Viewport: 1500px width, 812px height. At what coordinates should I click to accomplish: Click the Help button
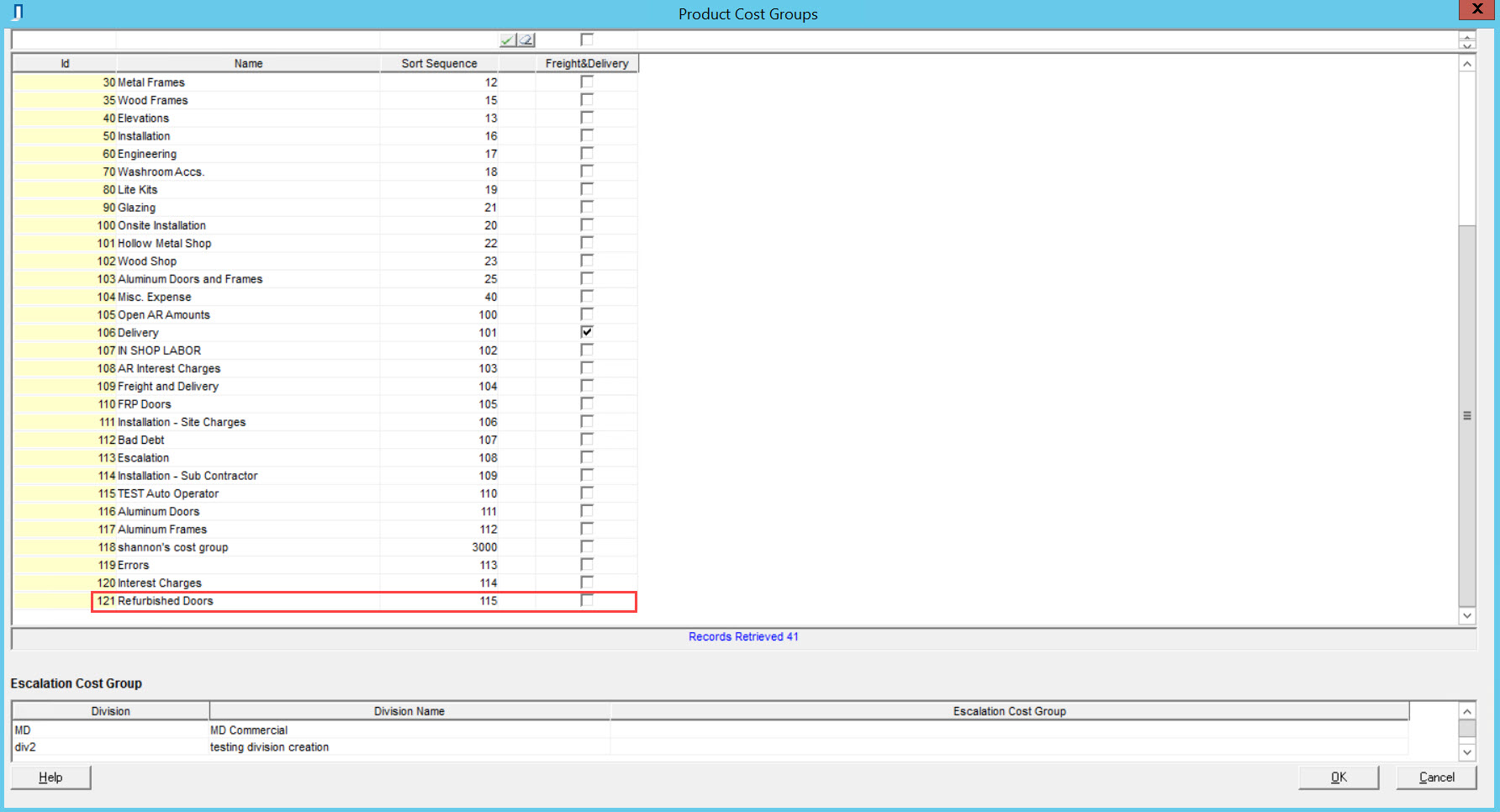click(50, 778)
